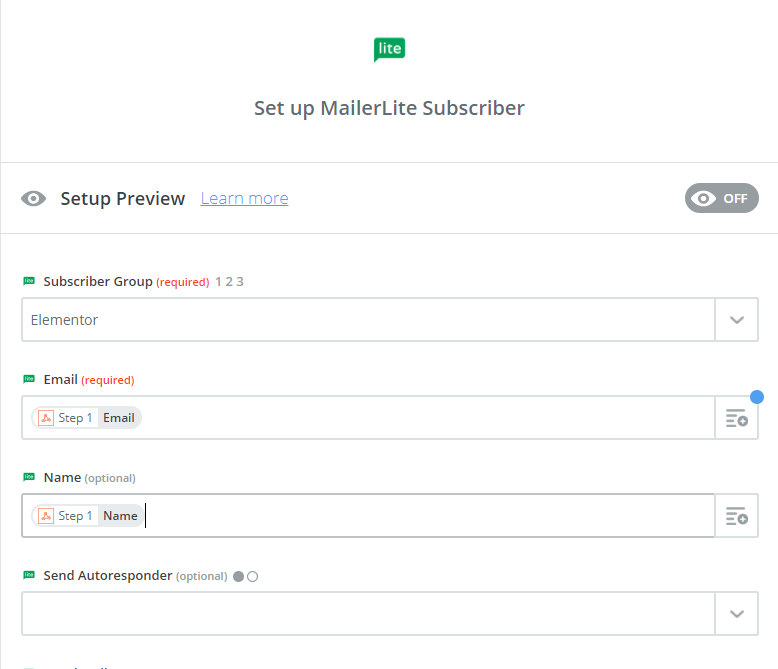Click the blue notification dot near Email
Screen dimensions: 778x669
757,397
